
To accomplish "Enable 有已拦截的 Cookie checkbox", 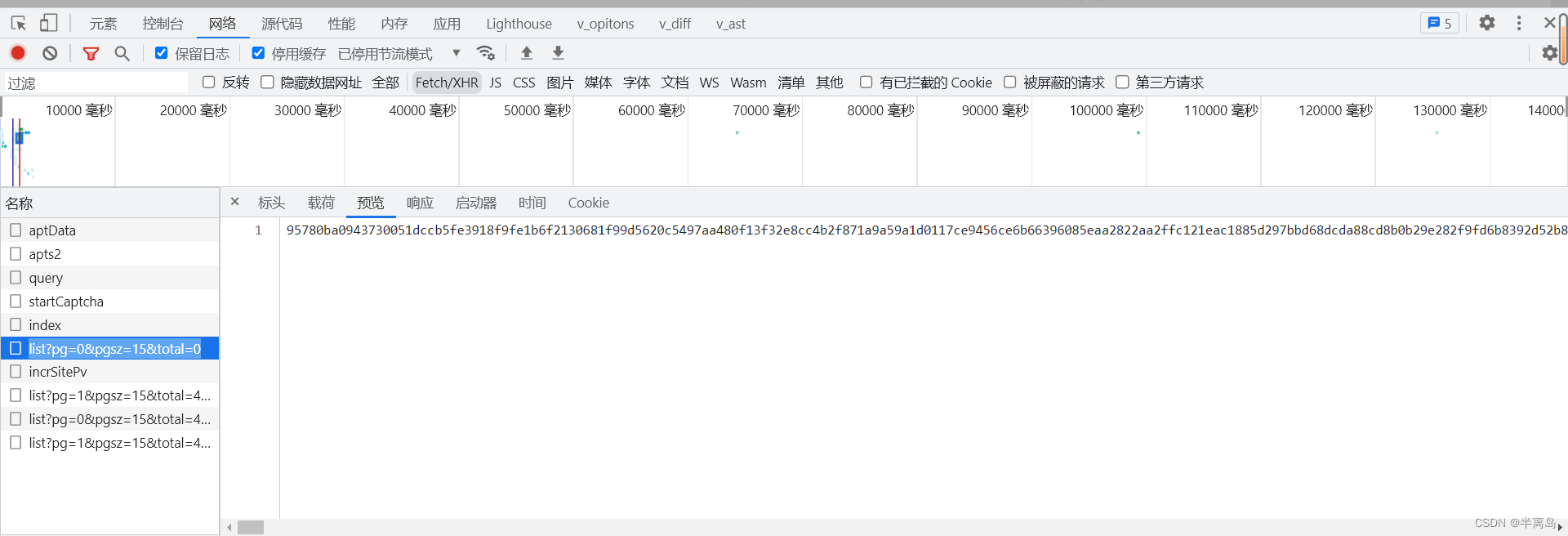I will click(866, 82).
